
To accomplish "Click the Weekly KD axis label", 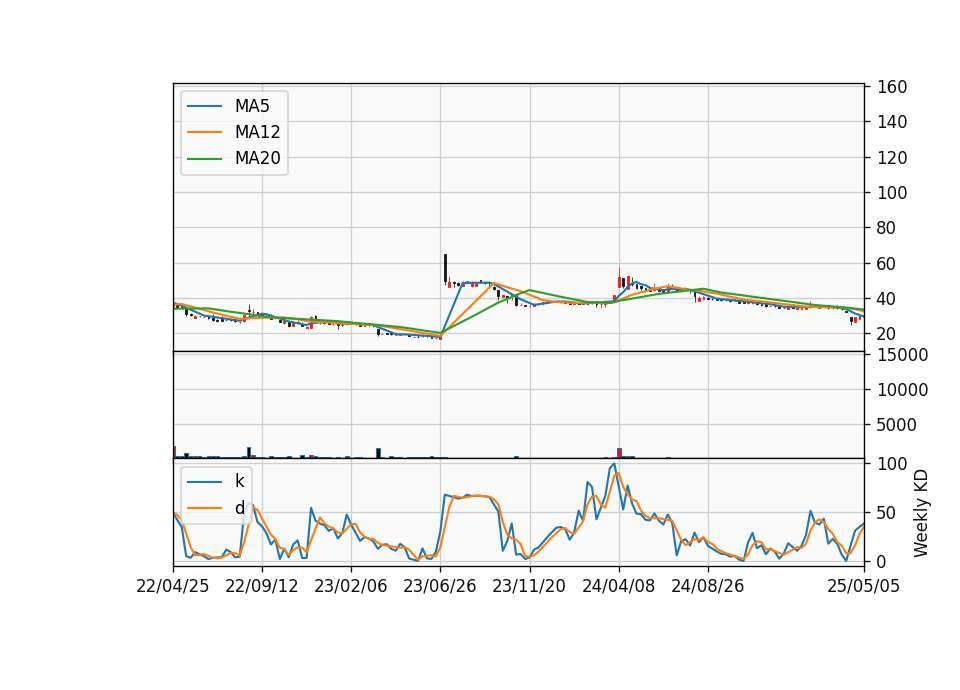I will coord(921,513).
